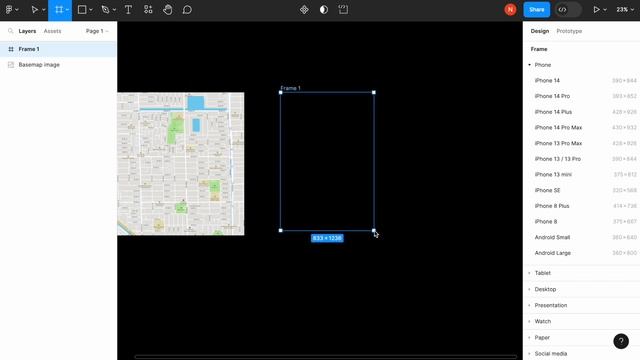Open the Move tool options dropdown
This screenshot has height=360, width=640.
click(x=44, y=10)
